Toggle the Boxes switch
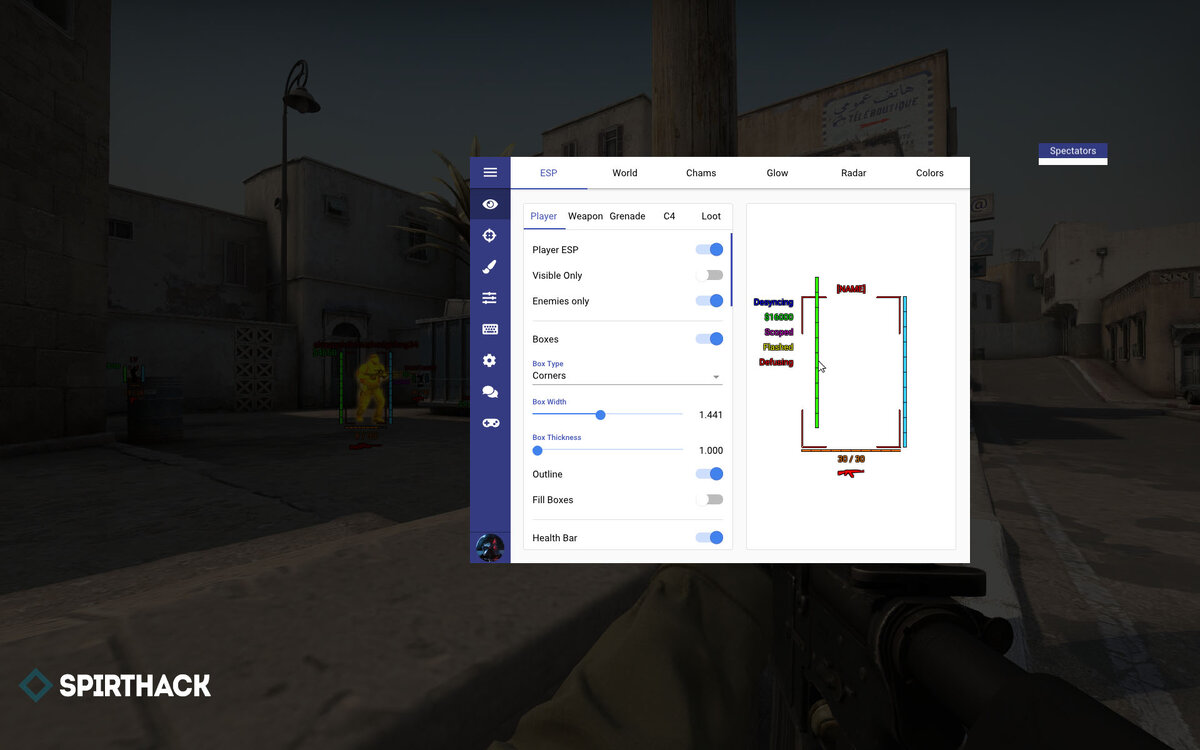1200x750 pixels. [x=710, y=339]
